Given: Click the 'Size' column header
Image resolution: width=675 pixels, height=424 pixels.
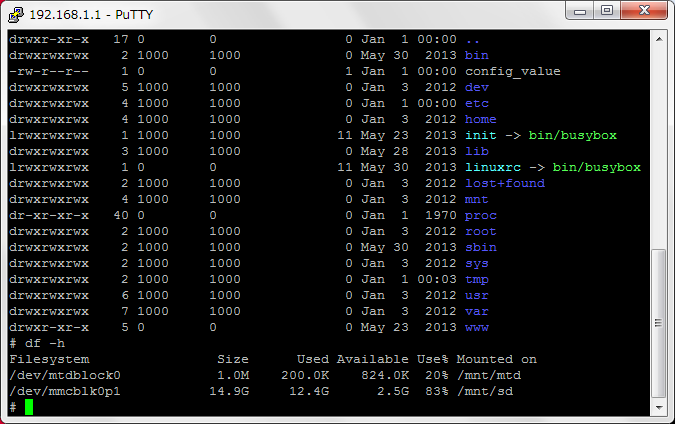Looking at the screenshot, I should tap(233, 359).
